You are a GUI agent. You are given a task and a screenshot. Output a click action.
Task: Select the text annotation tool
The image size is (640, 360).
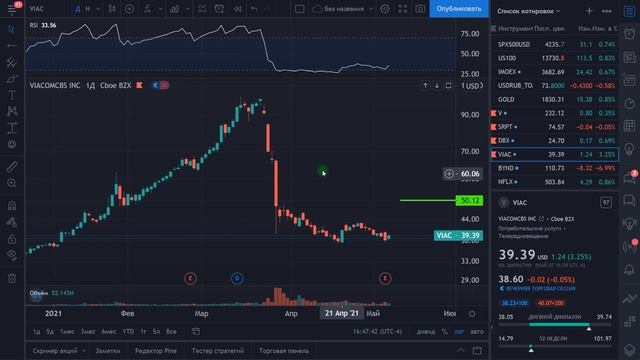pyautogui.click(x=12, y=95)
